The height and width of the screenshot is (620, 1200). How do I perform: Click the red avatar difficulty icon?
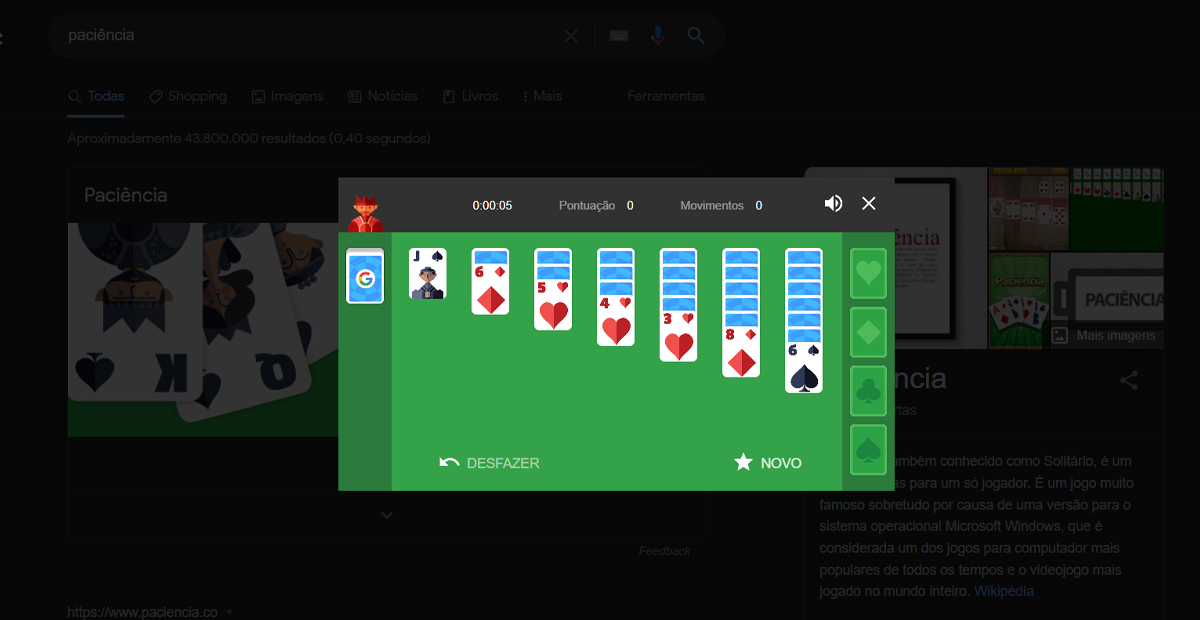(x=365, y=211)
